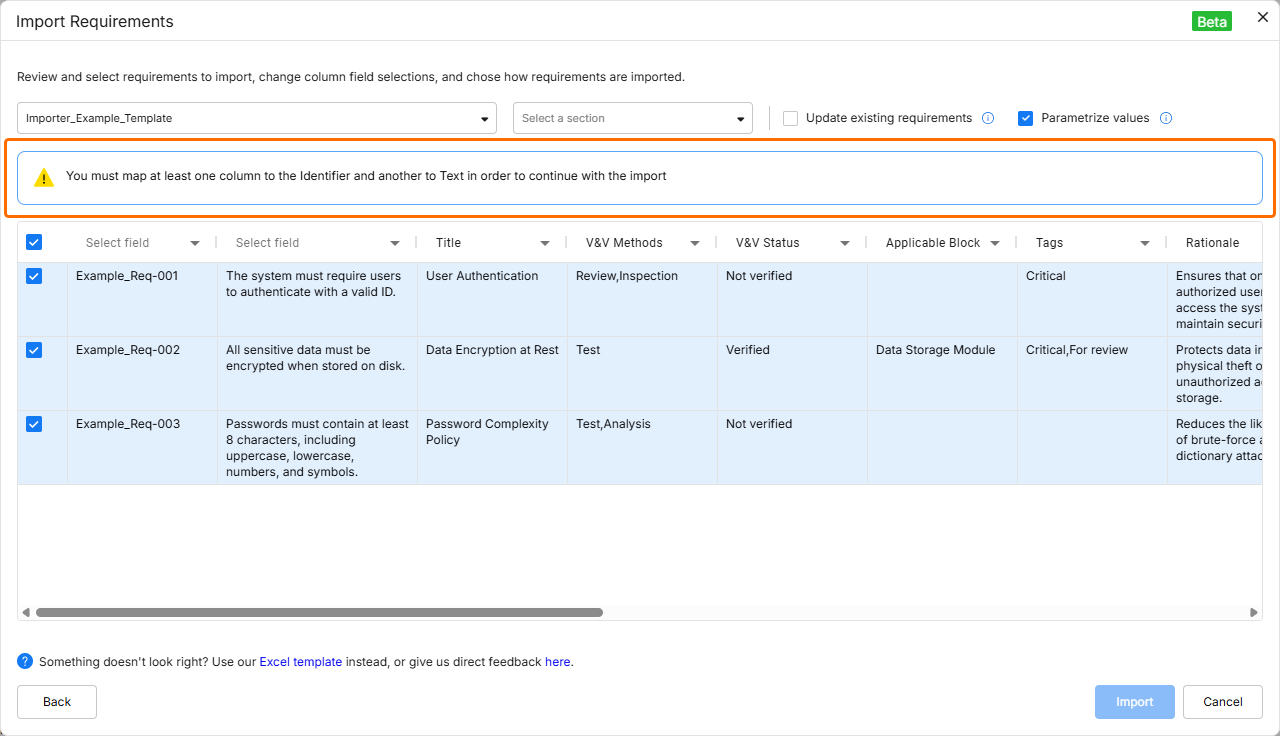Viewport: 1280px width, 736px height.
Task: Enable Update existing requirements checkbox
Action: coord(790,118)
